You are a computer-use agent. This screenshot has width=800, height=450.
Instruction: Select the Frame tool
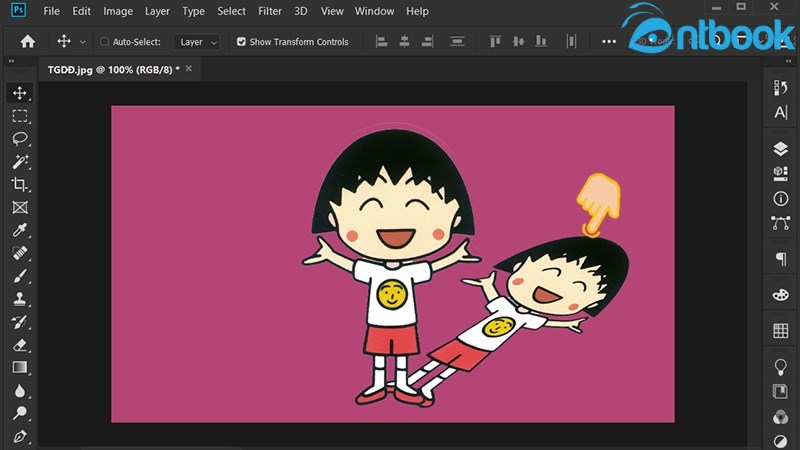(20, 207)
